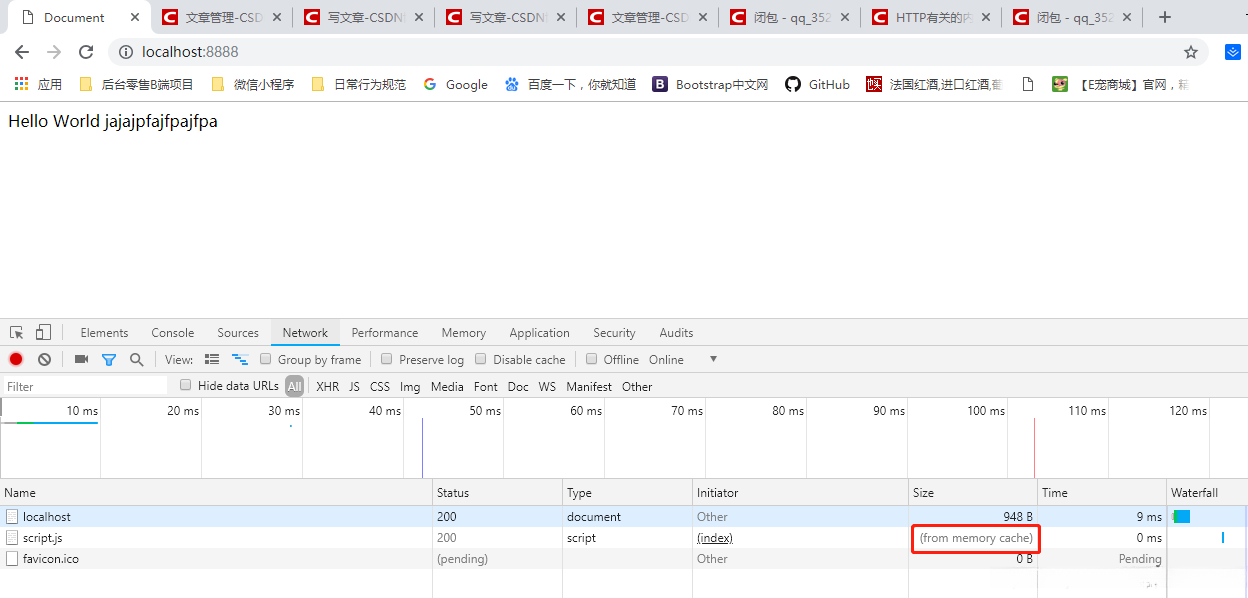Capture screenshots with the camera icon

81,360
